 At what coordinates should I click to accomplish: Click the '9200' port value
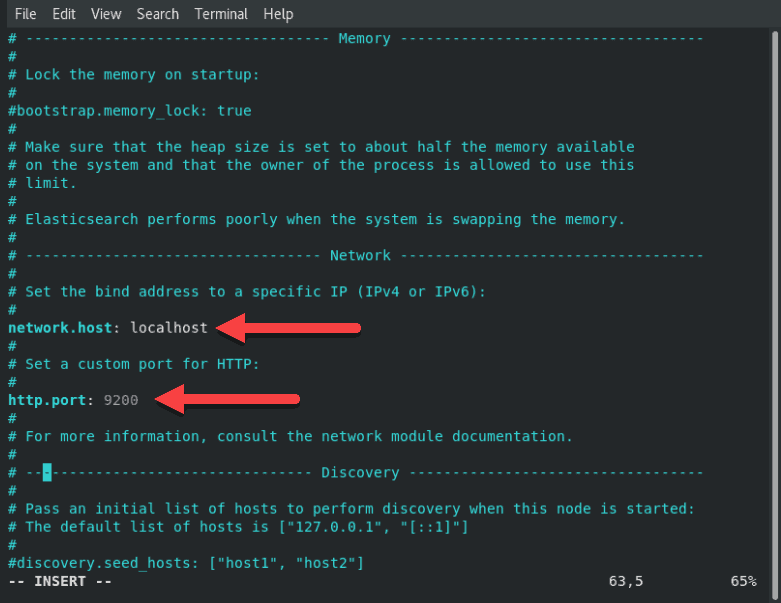click(x=121, y=400)
